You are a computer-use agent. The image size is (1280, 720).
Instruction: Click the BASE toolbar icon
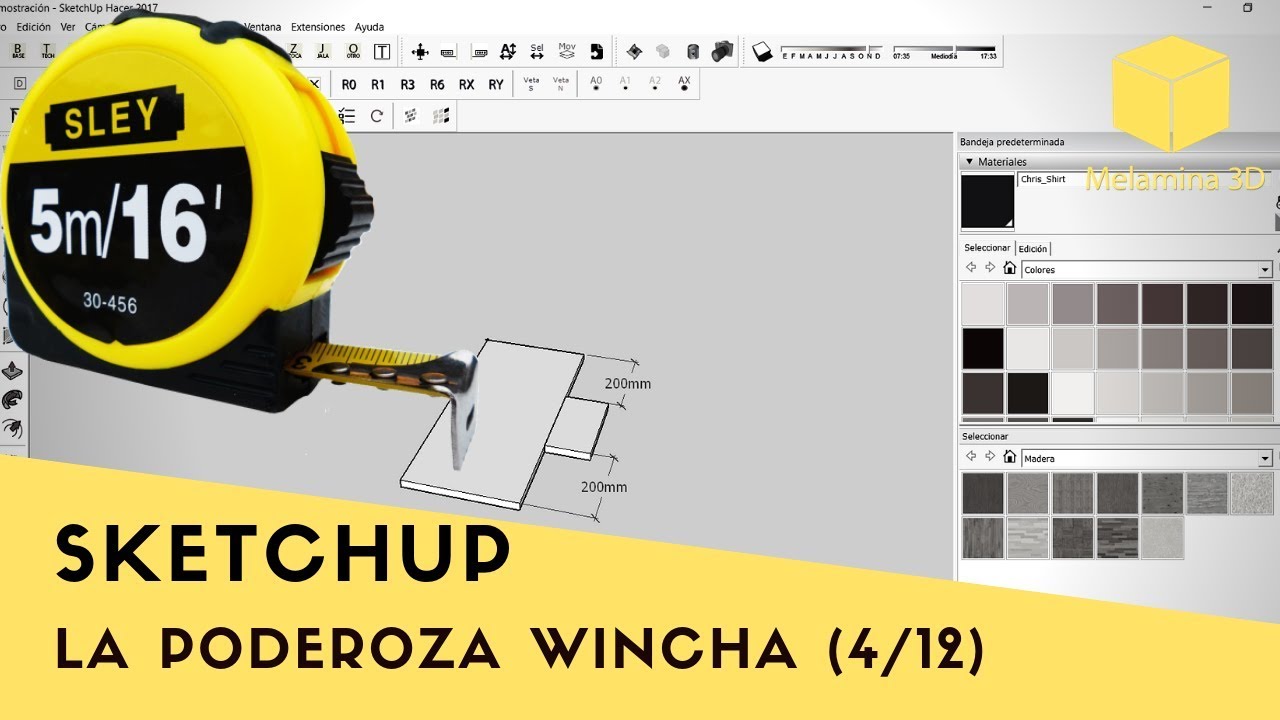[x=18, y=51]
